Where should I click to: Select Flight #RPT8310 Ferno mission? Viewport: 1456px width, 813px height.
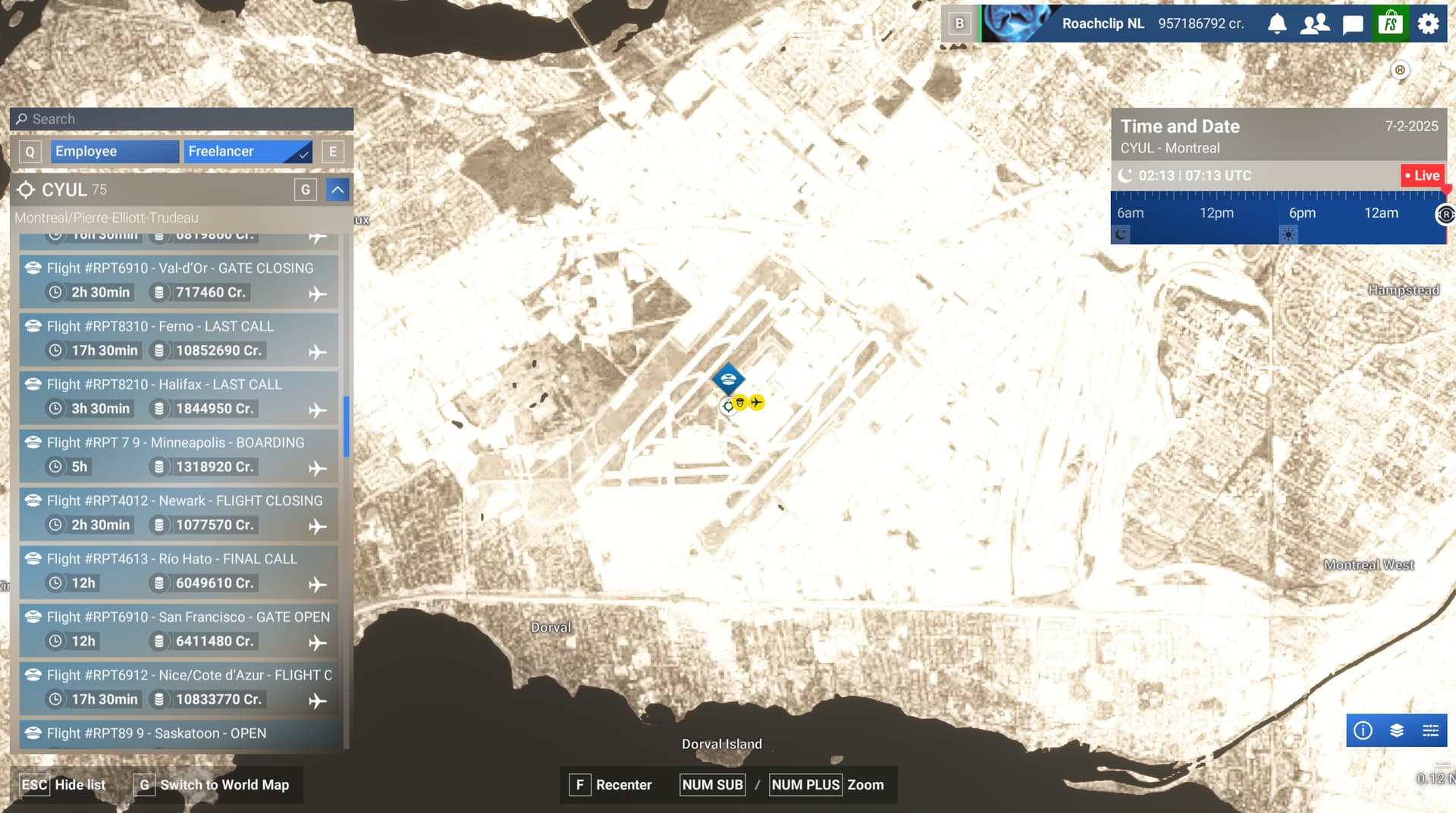point(179,339)
